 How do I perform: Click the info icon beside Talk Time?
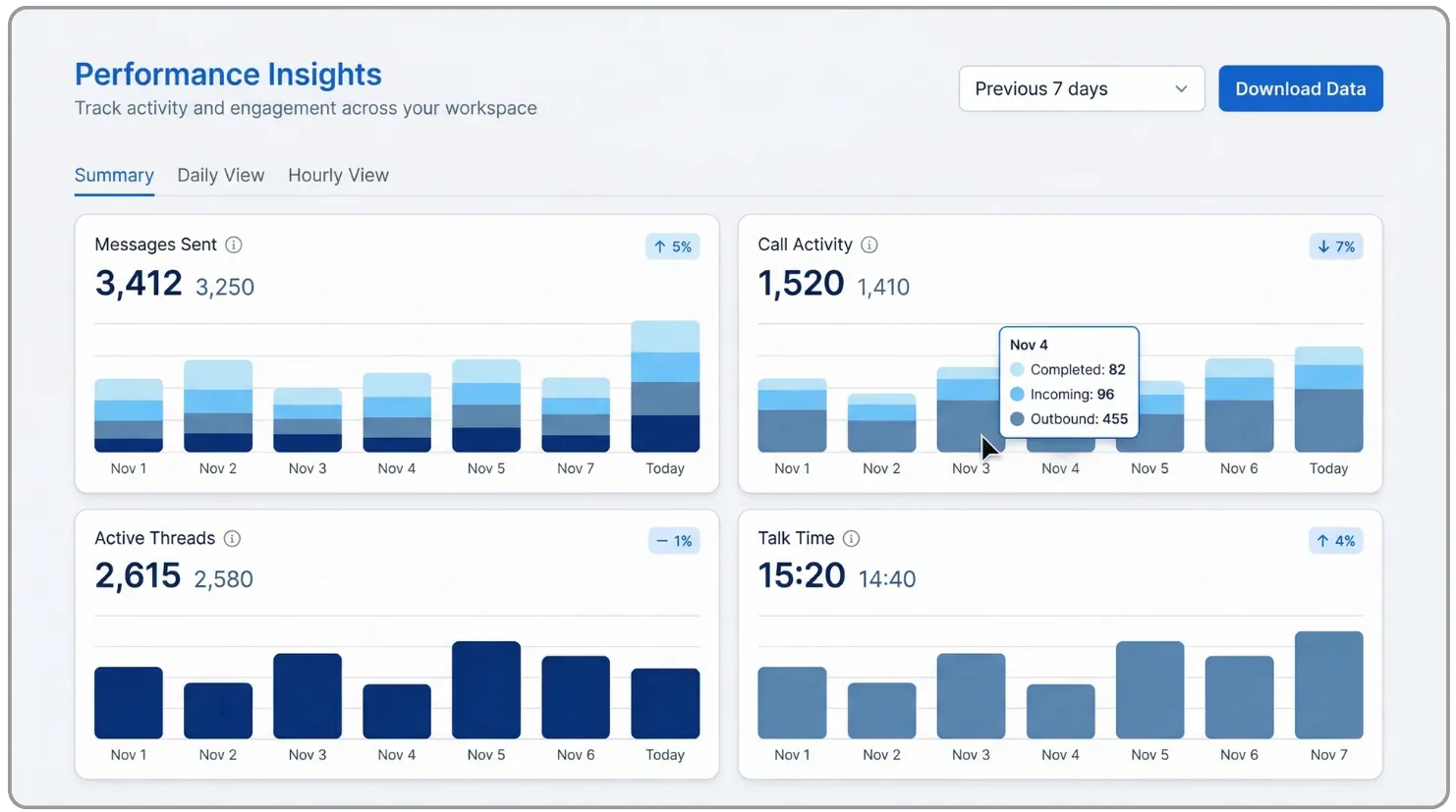[x=852, y=538]
